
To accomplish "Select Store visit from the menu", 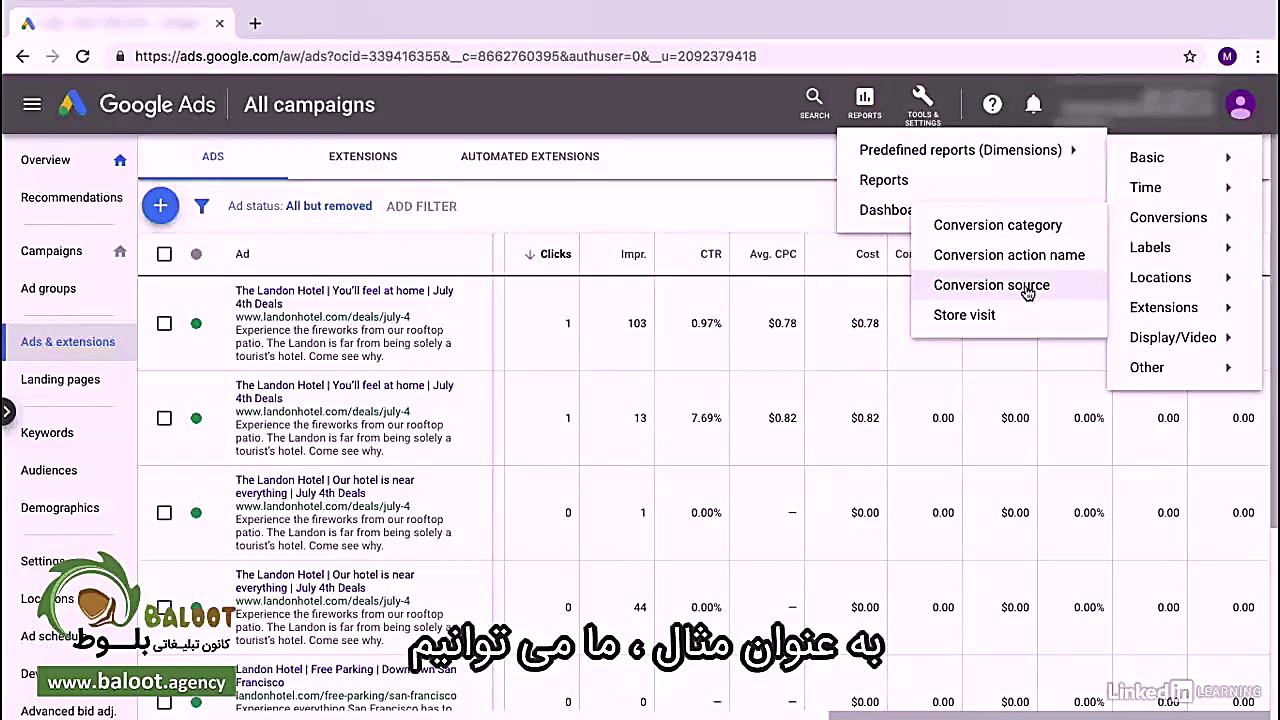I will [964, 315].
